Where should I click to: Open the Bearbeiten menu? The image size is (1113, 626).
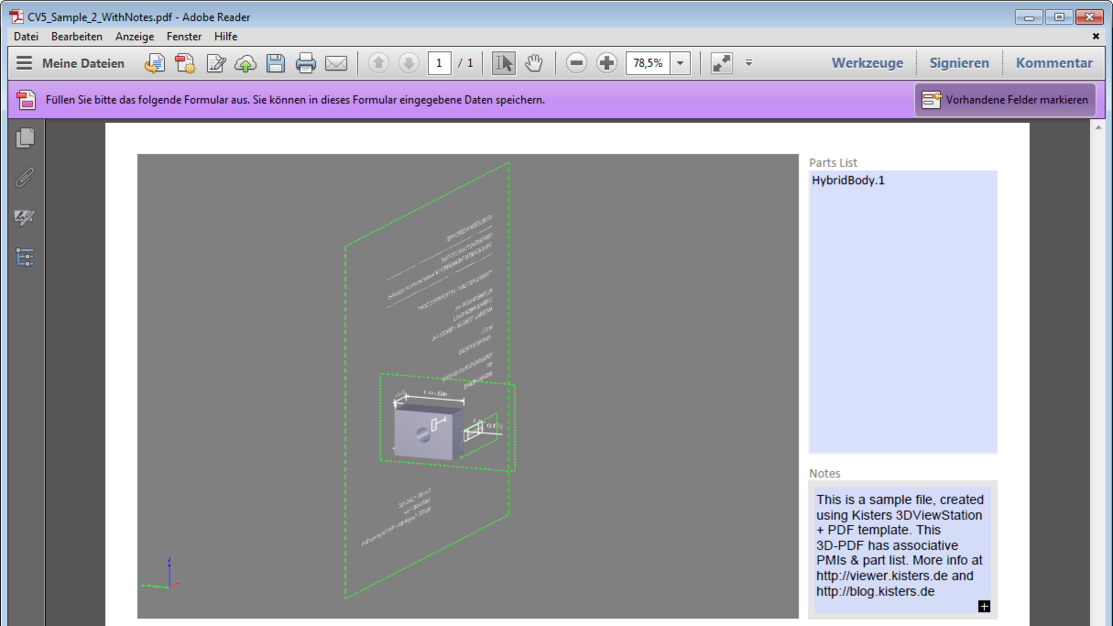pyautogui.click(x=77, y=36)
